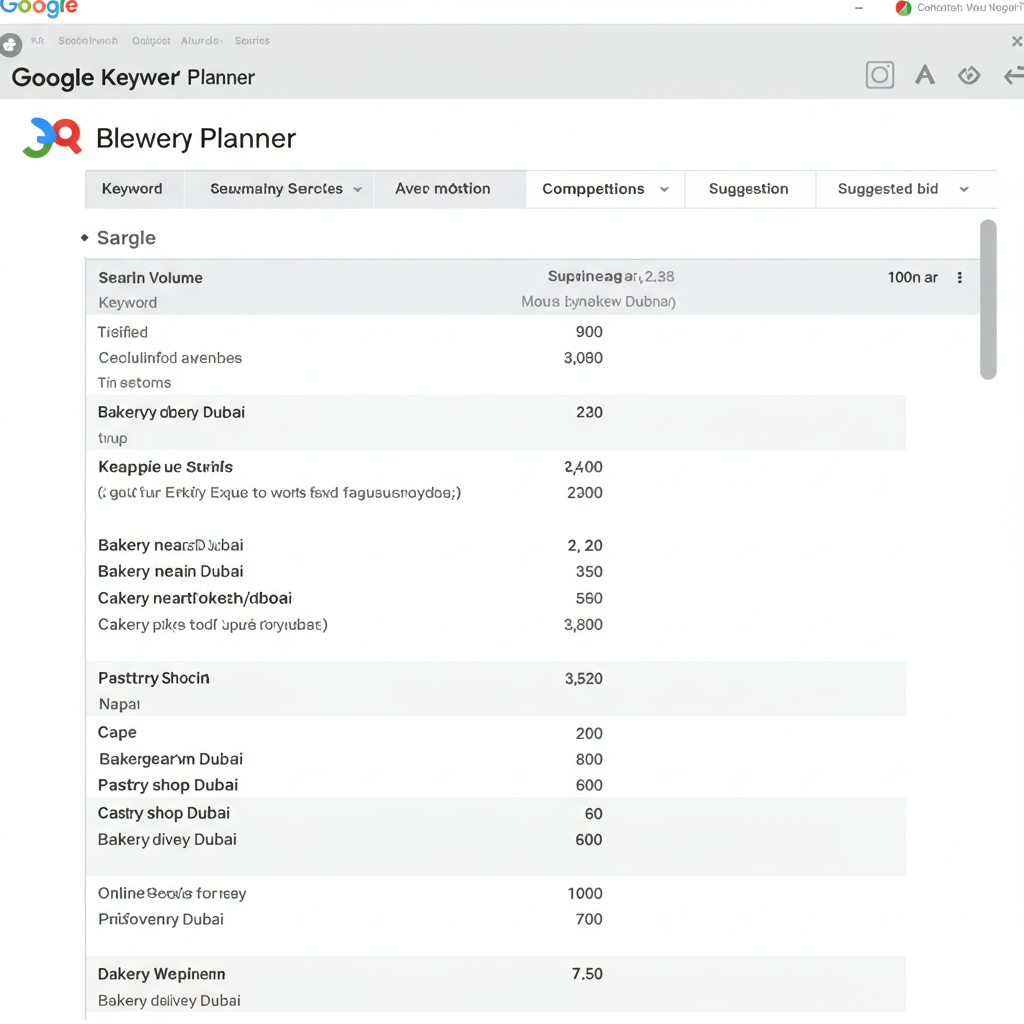This screenshot has width=1024, height=1024.
Task: Close the panel with the X button
Action: pos(1017,42)
